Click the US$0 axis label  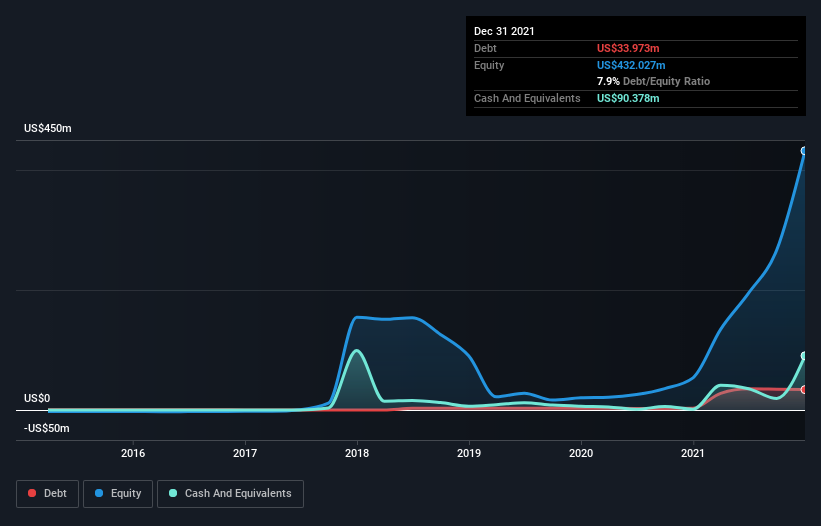pos(37,398)
